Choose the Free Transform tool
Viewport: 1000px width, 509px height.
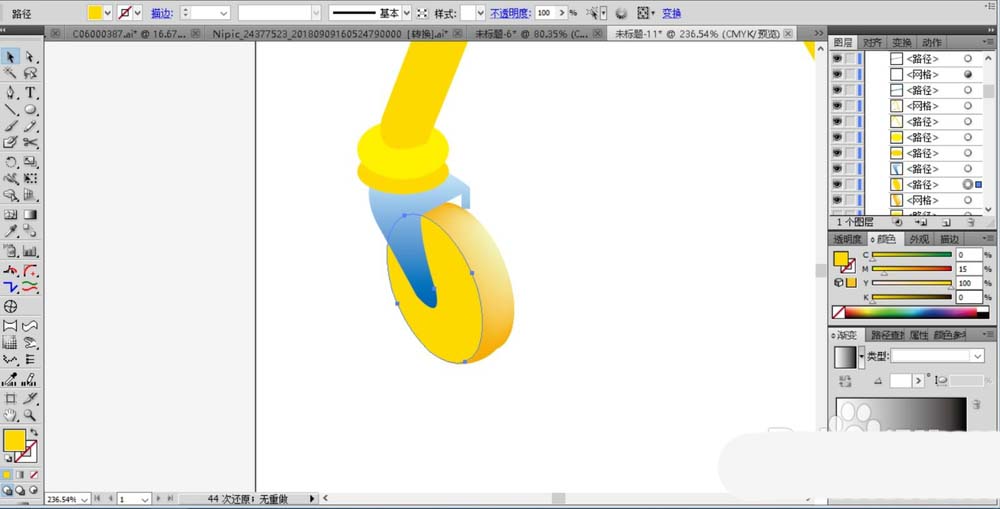pos(30,179)
